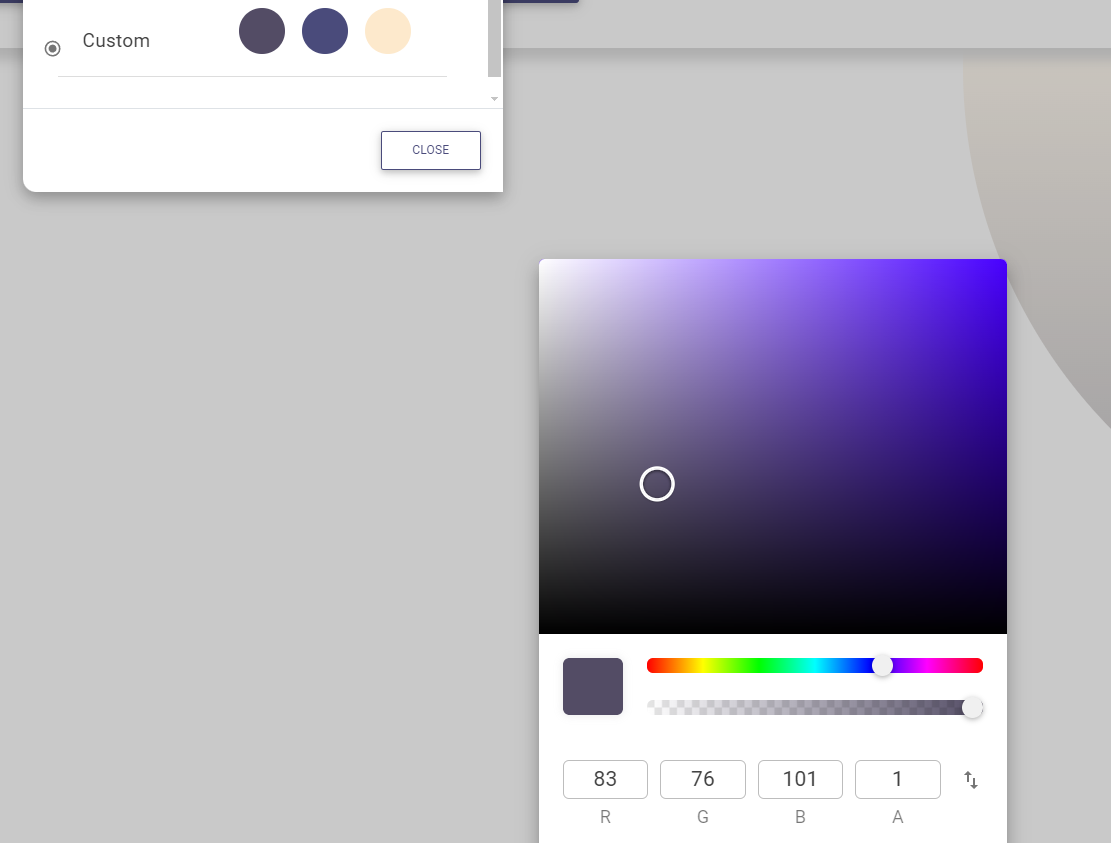The image size is (1111, 843).
Task: Click the opacity slider handle
Action: click(x=971, y=707)
